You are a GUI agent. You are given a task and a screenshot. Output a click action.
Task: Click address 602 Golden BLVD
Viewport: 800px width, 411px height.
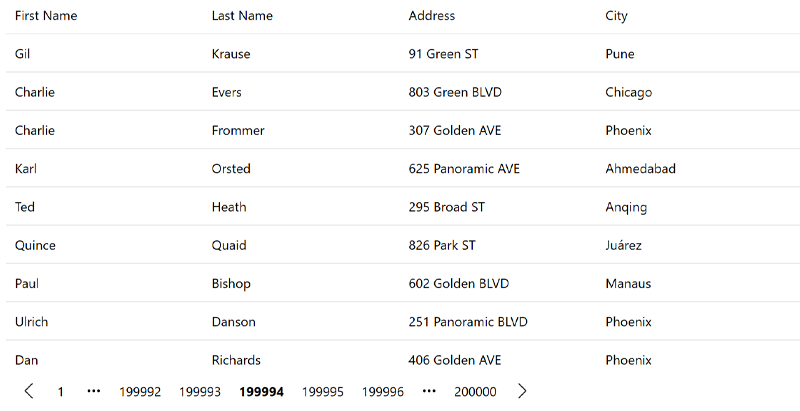tap(459, 284)
